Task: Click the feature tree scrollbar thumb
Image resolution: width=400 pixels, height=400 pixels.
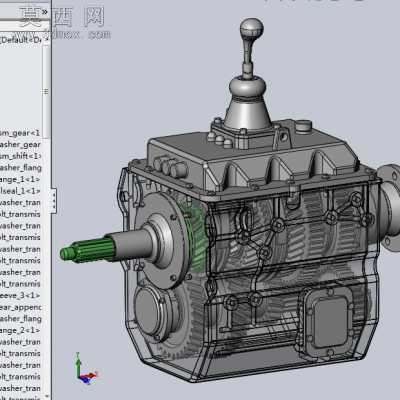Action: tap(46, 91)
